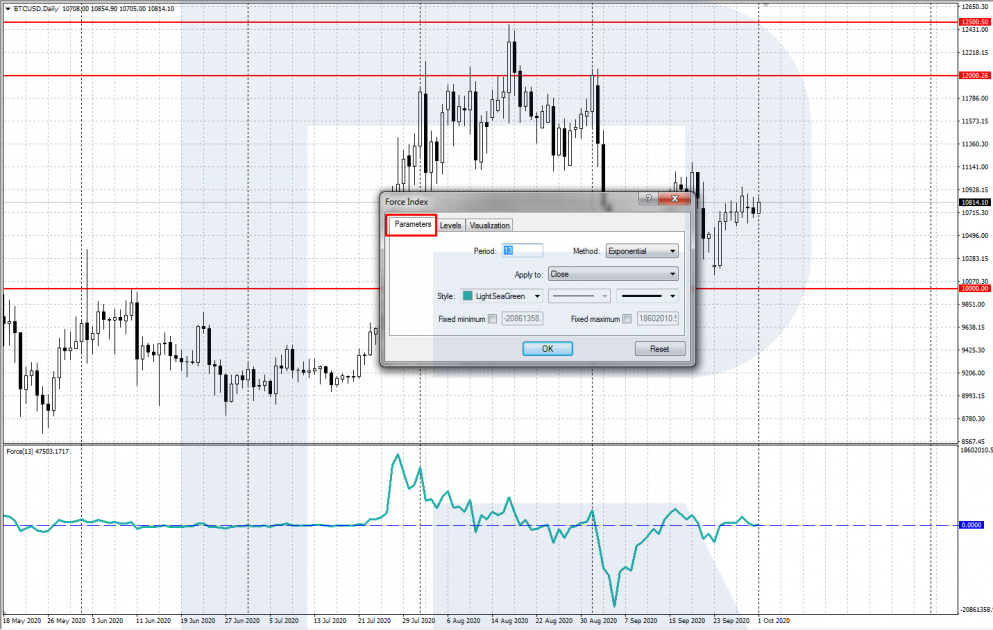Screen dimensions: 993x630
Task: Expand the line style dropdown
Action: coord(580,296)
